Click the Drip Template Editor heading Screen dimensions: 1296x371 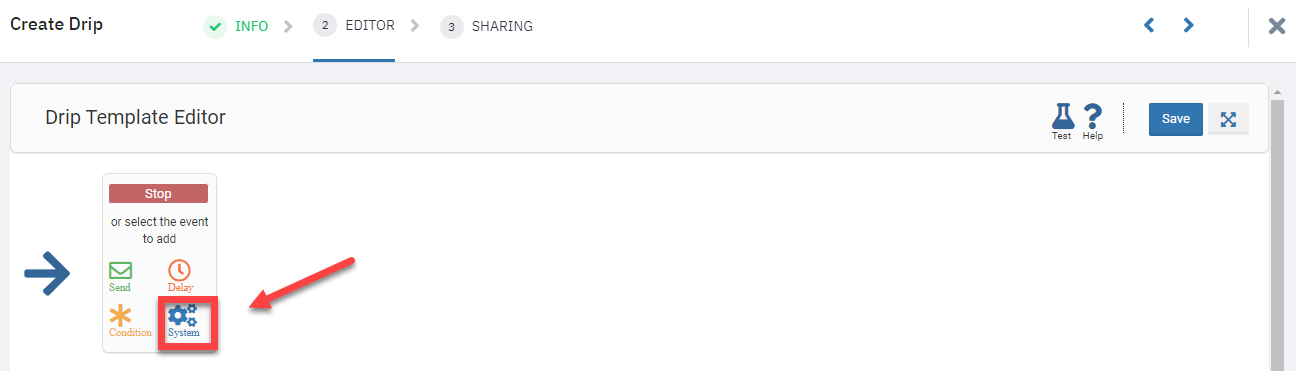click(x=135, y=117)
